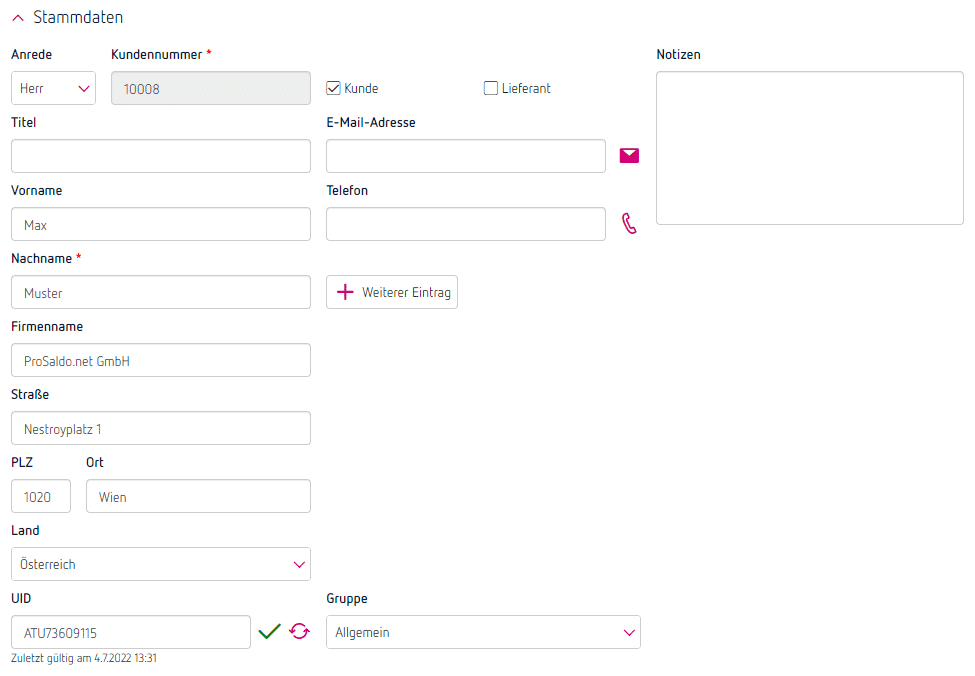
Task: Collapse the Stammdaten section chevron
Action: pyautogui.click(x=18, y=18)
